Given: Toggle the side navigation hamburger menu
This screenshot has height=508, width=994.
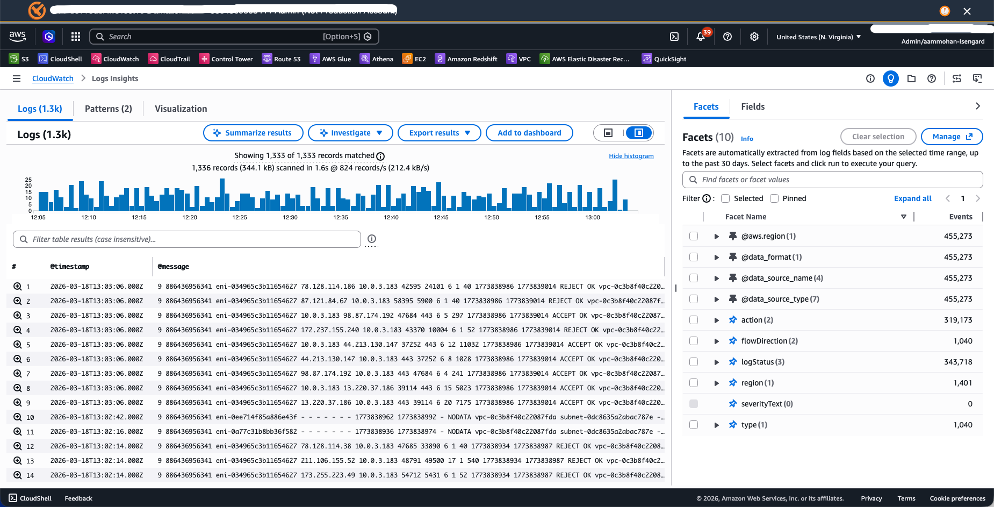Looking at the screenshot, I should click(x=16, y=79).
